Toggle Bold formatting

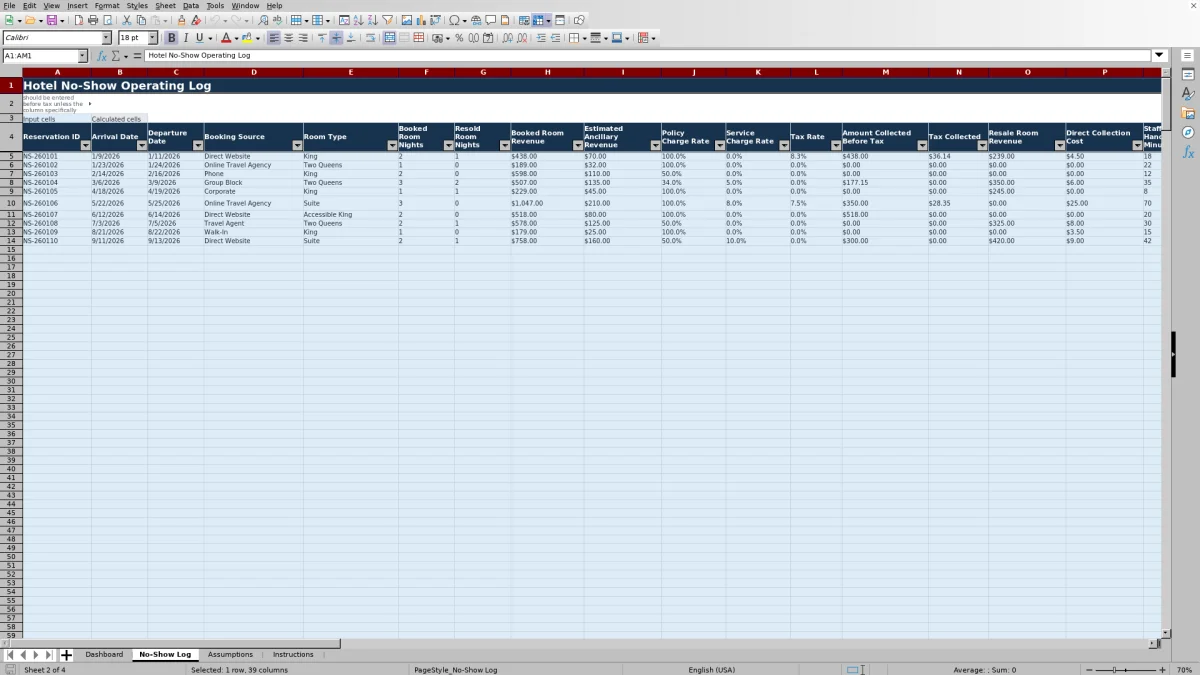coord(171,38)
